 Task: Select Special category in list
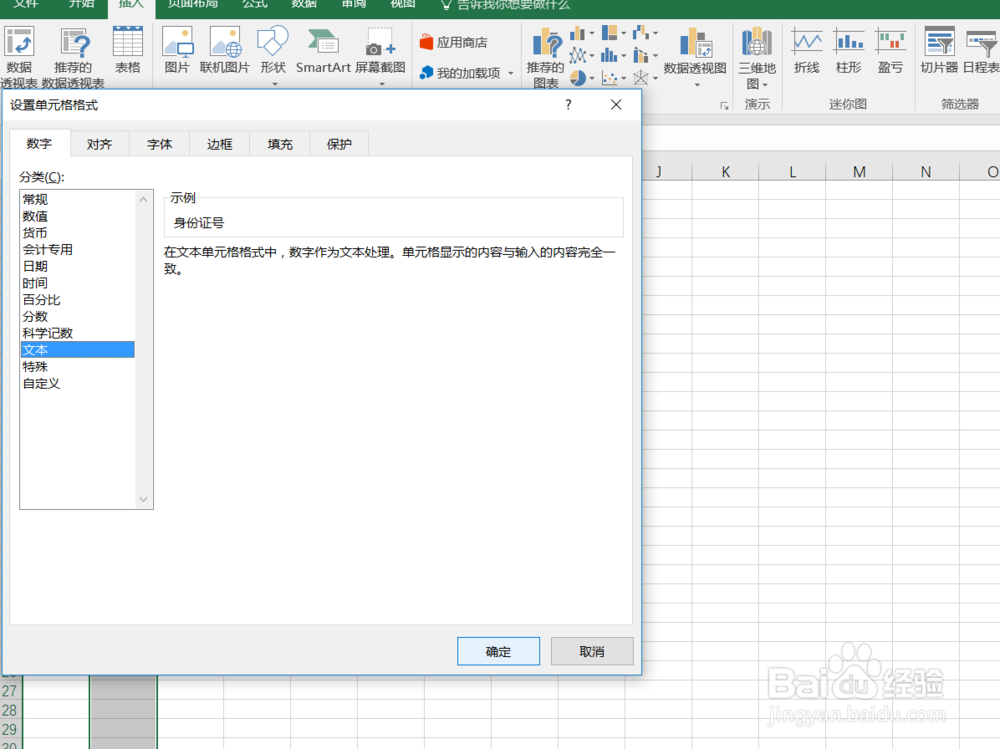(78, 366)
